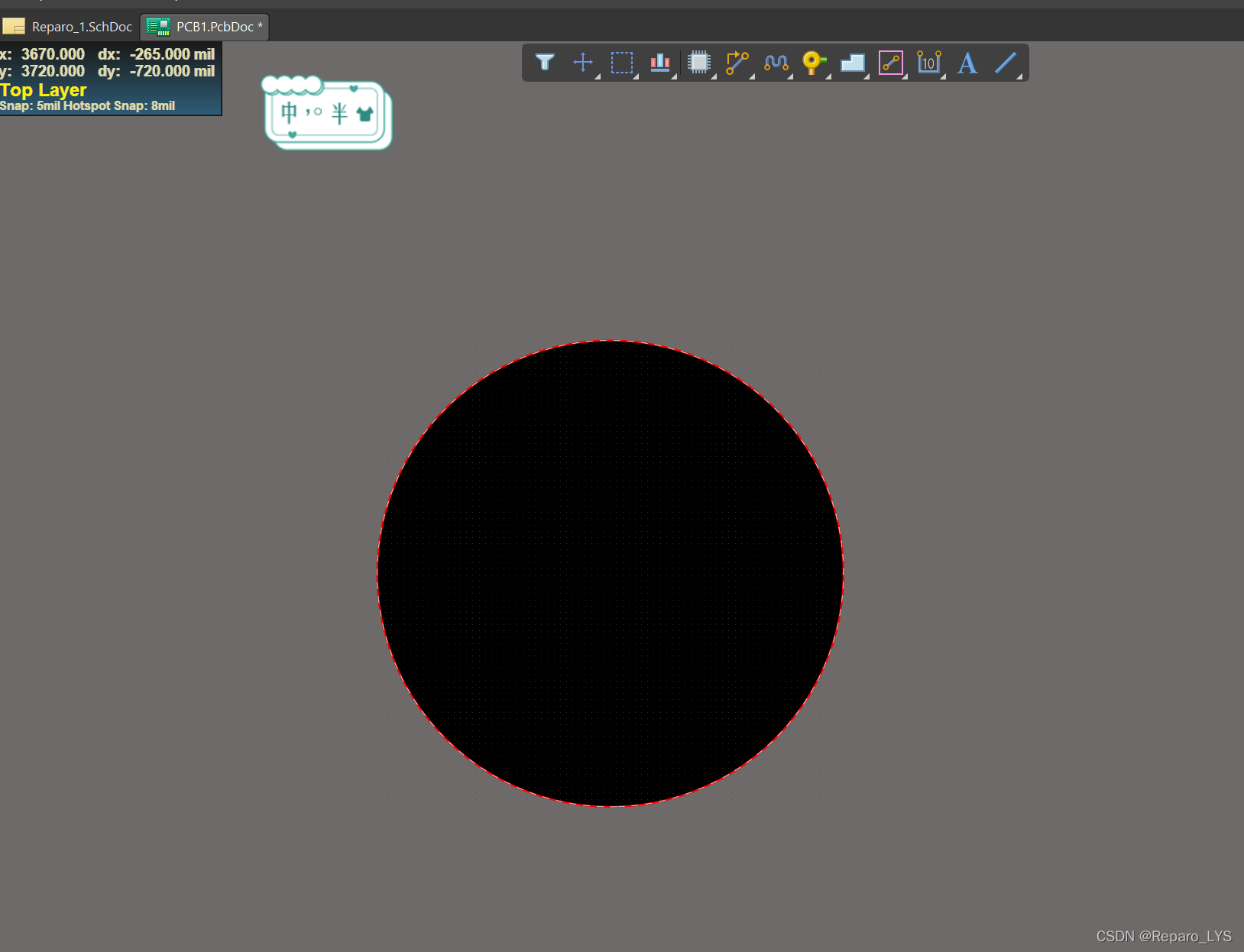This screenshot has width=1244, height=952.
Task: Activate the Place Dimension tool
Action: [929, 62]
